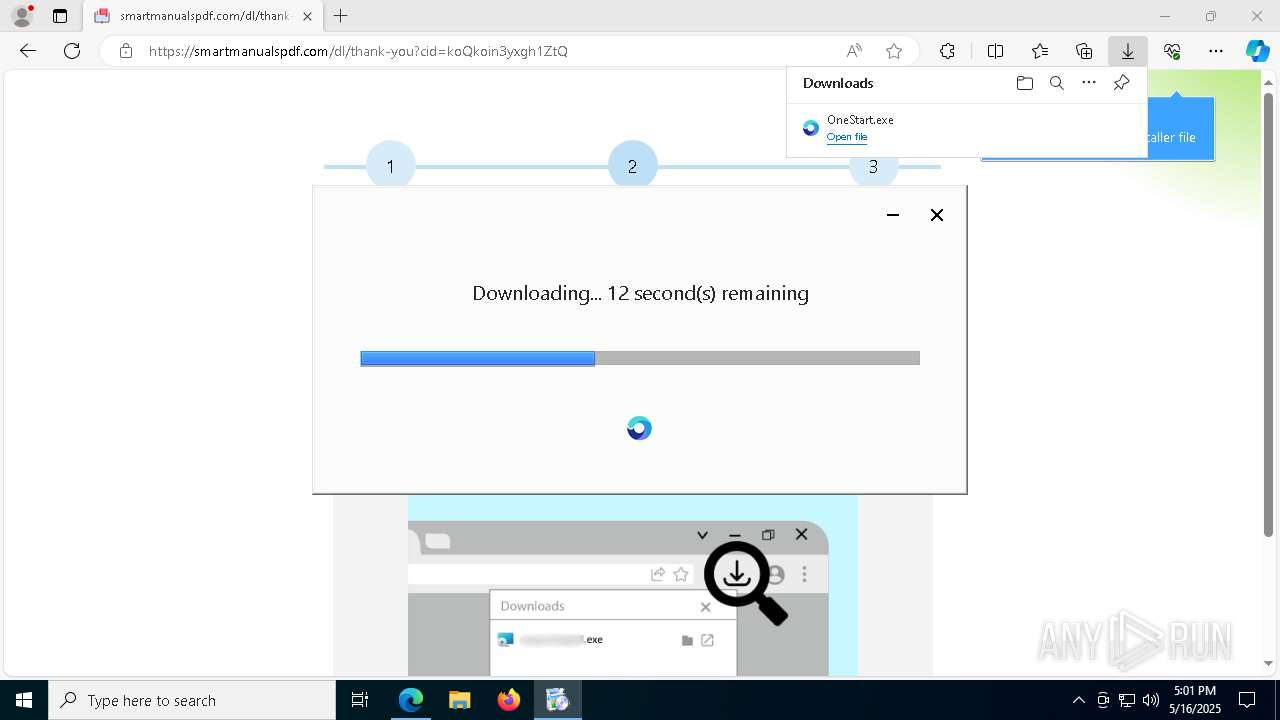
Task: Click the address bar URL
Action: [358, 51]
